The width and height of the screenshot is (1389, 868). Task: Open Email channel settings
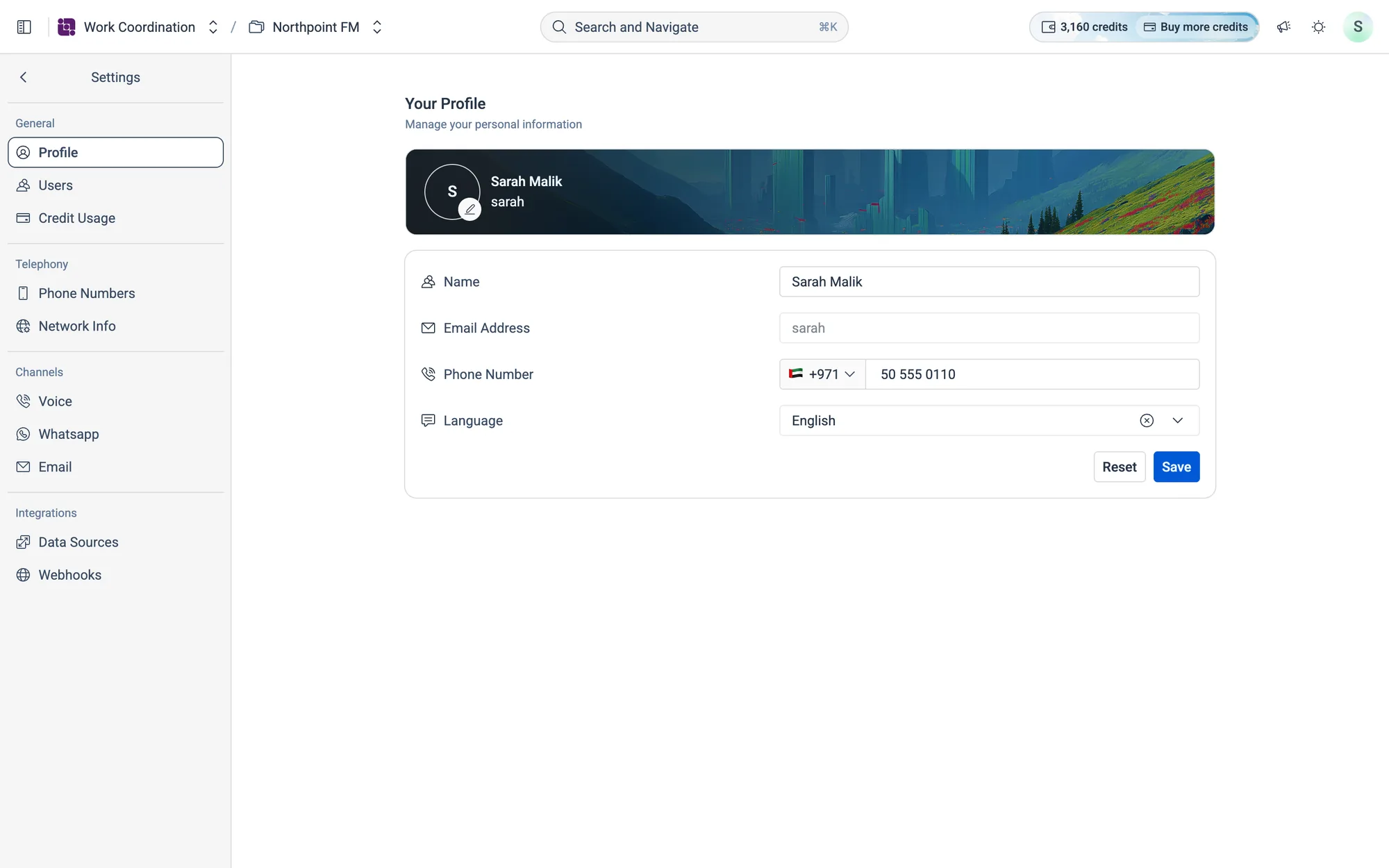(115, 467)
